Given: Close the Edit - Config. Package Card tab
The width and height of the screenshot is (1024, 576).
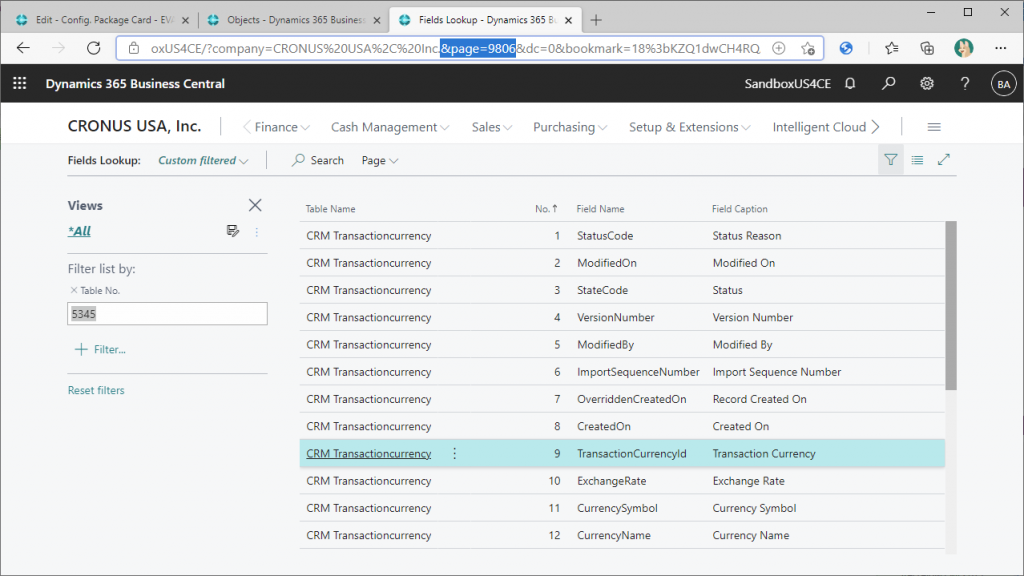Looking at the screenshot, I should click(185, 20).
